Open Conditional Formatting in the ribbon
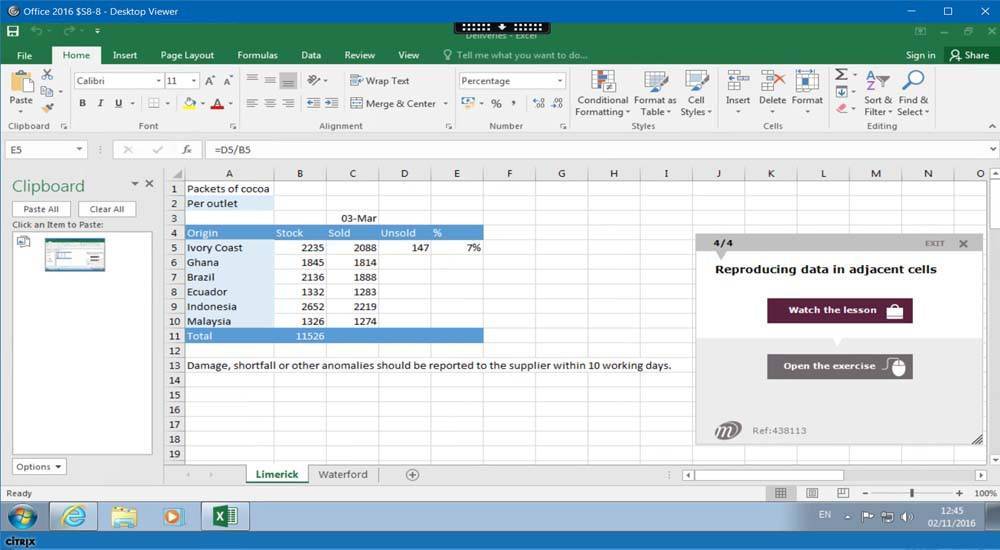Image resolution: width=1000 pixels, height=550 pixels. pos(602,93)
